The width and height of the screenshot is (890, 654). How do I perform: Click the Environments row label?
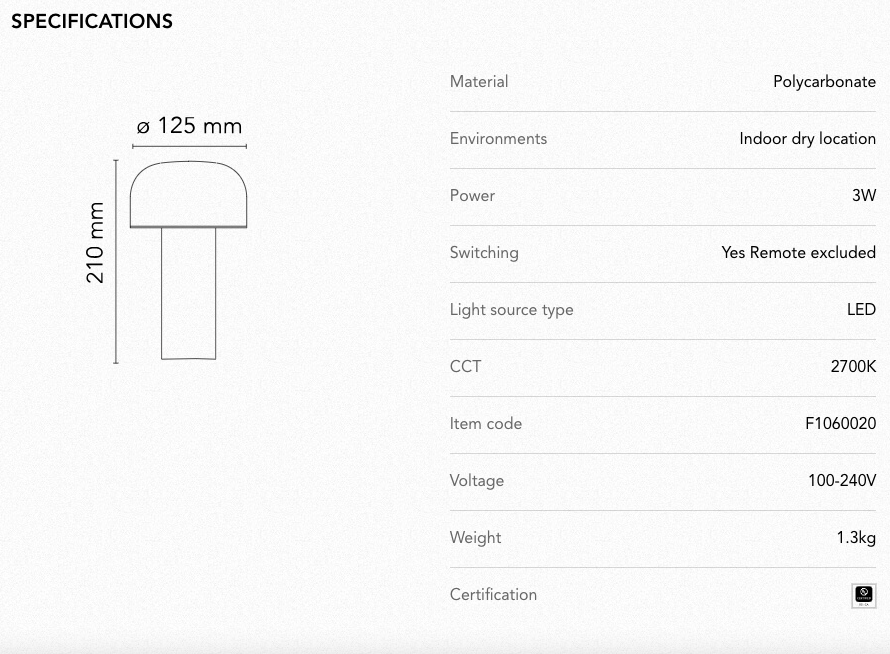click(498, 139)
